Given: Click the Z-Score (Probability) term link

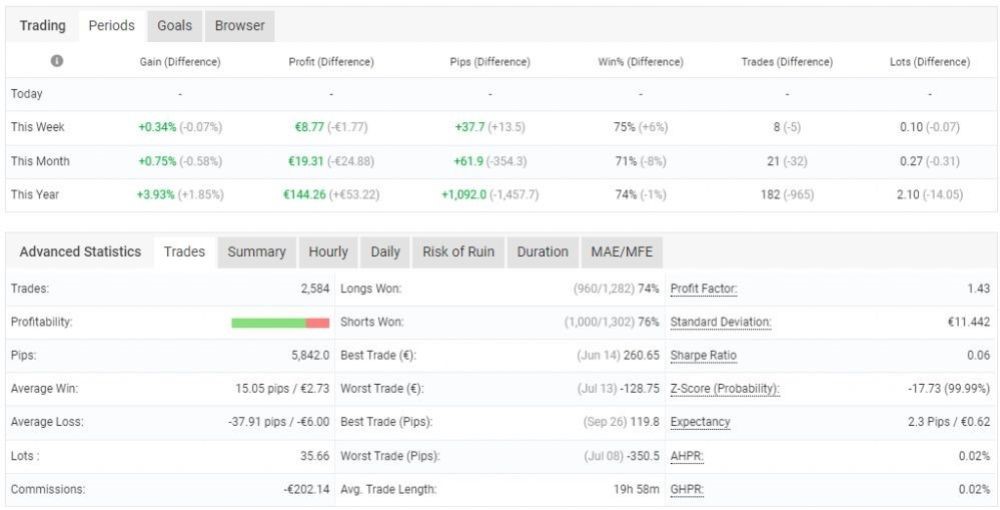Looking at the screenshot, I should [725, 389].
